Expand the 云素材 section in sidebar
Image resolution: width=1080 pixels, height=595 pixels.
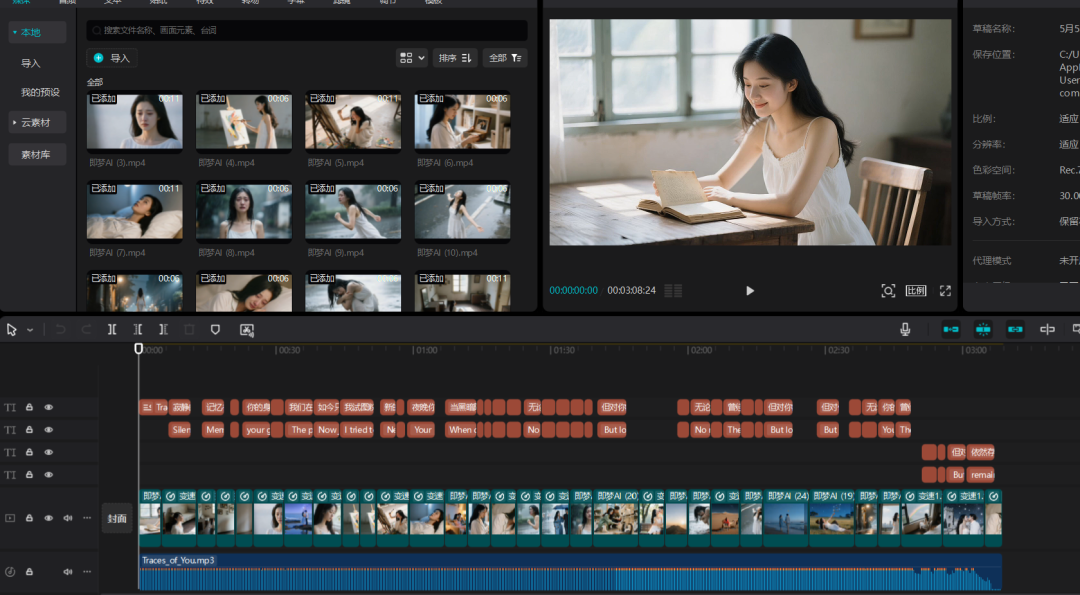tap(37, 122)
